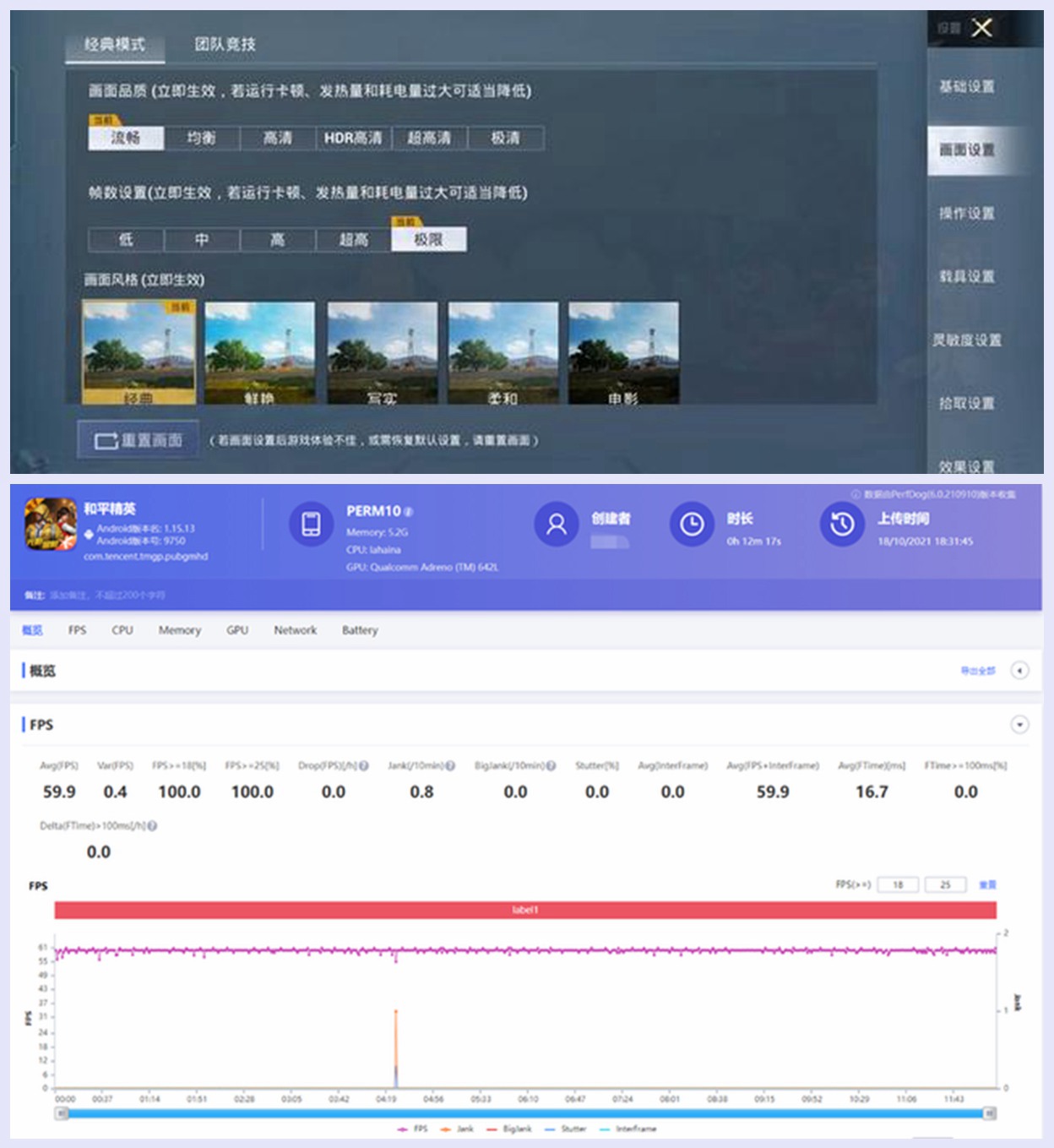The image size is (1054, 1148).
Task: Click the 上传时间 history clock icon
Action: 842,524
